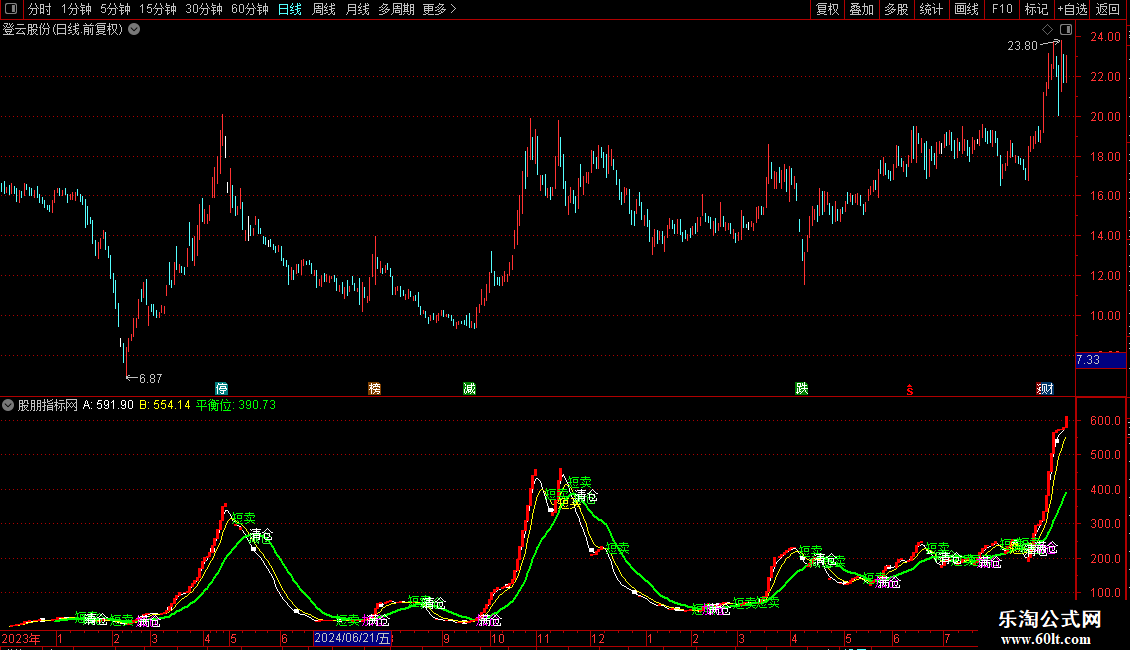The height and width of the screenshot is (650, 1130).
Task: Click the 股朋指标网 indicator name
Action: (48, 405)
